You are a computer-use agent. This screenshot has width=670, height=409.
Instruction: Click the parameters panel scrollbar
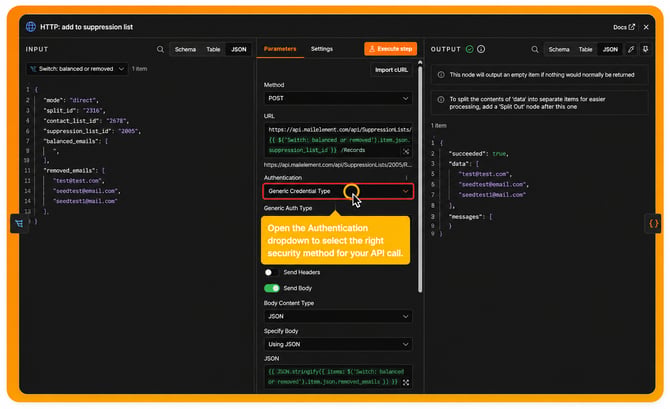pos(420,177)
